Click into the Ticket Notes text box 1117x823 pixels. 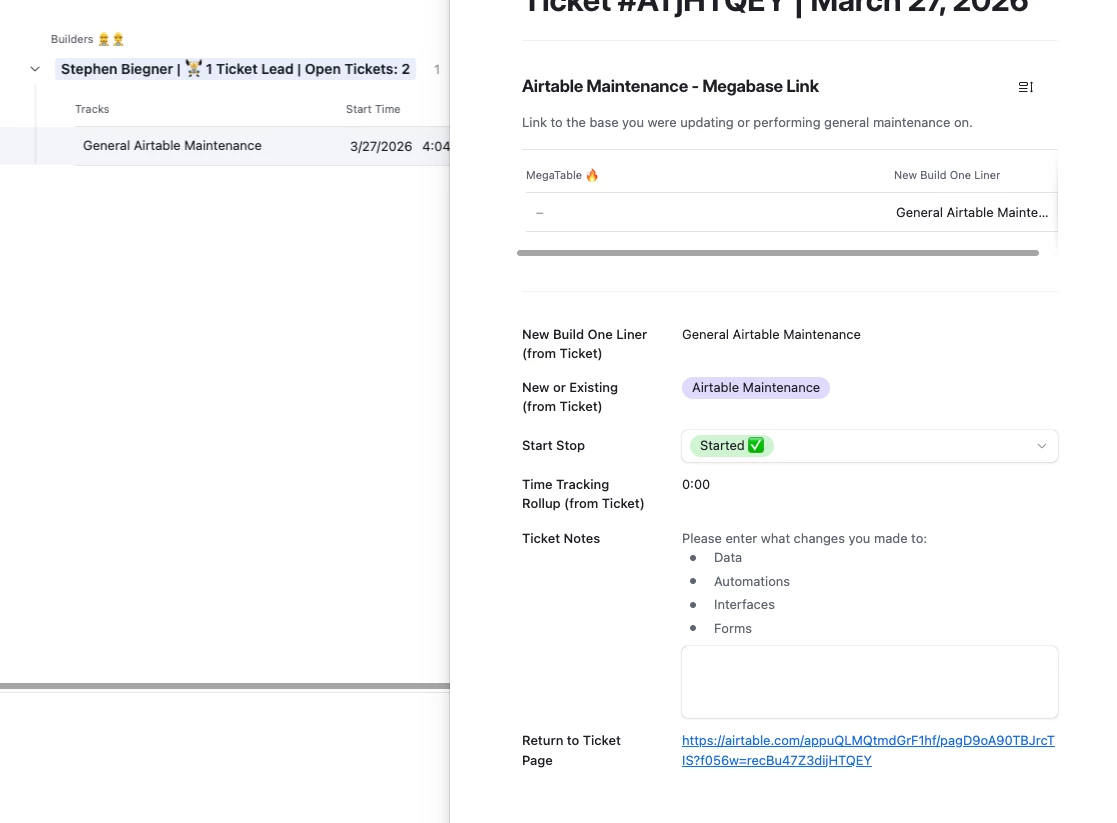[x=870, y=682]
